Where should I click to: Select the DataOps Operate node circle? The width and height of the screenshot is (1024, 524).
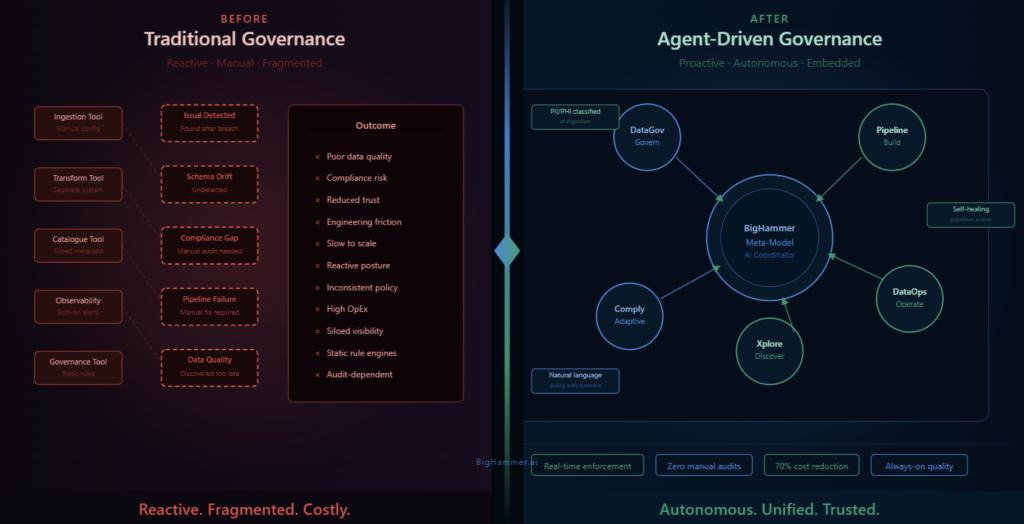click(909, 298)
